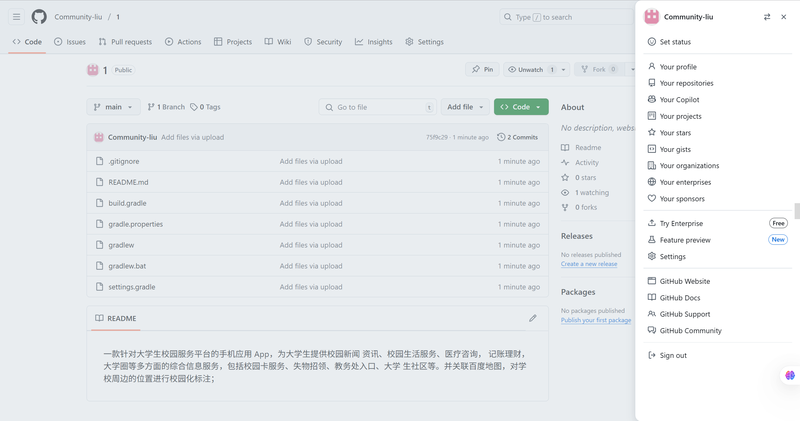Open the README.md file
Viewport: 800px width, 421px height.
(x=128, y=182)
